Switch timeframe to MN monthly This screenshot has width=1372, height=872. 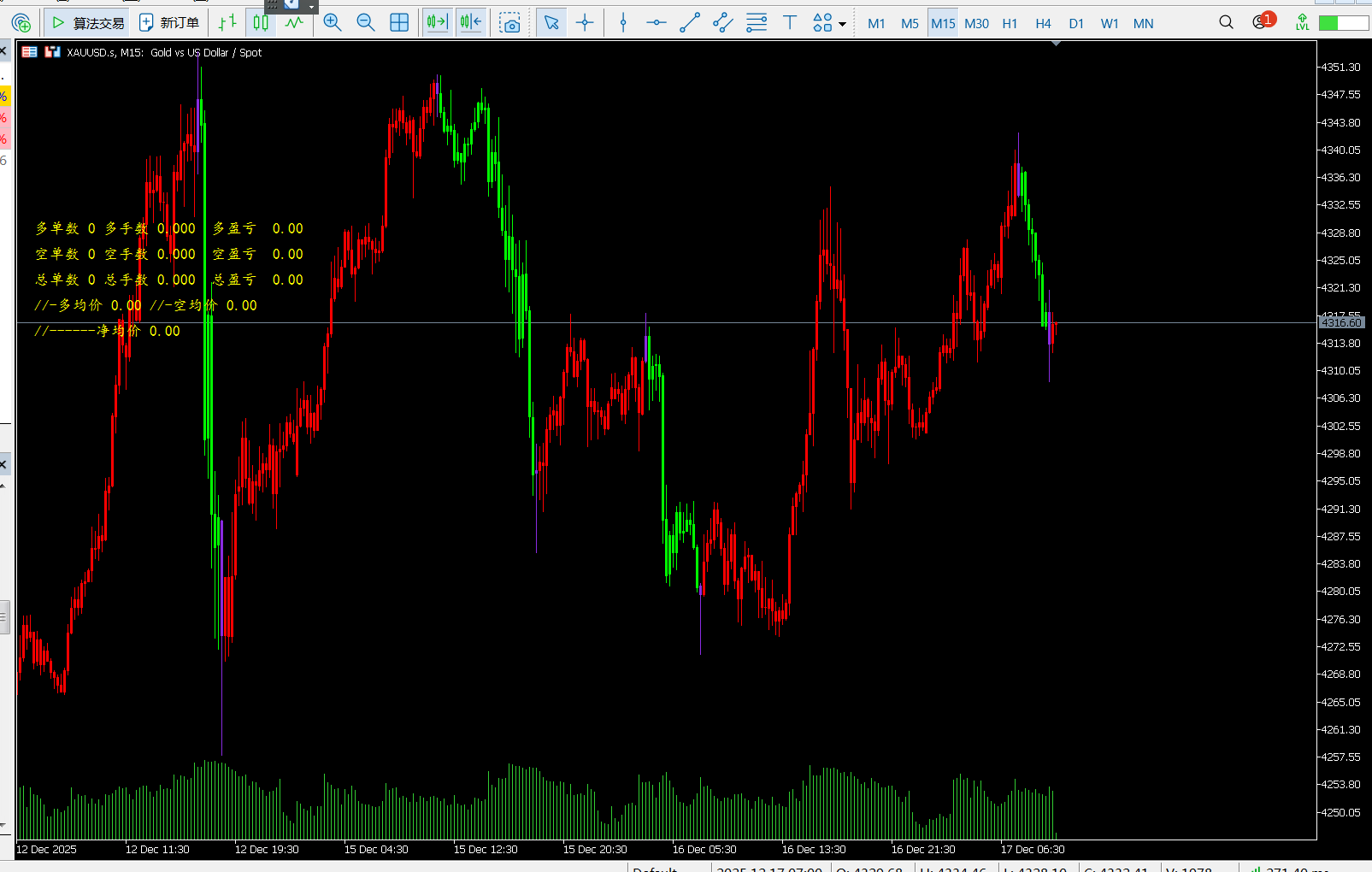(x=1143, y=24)
